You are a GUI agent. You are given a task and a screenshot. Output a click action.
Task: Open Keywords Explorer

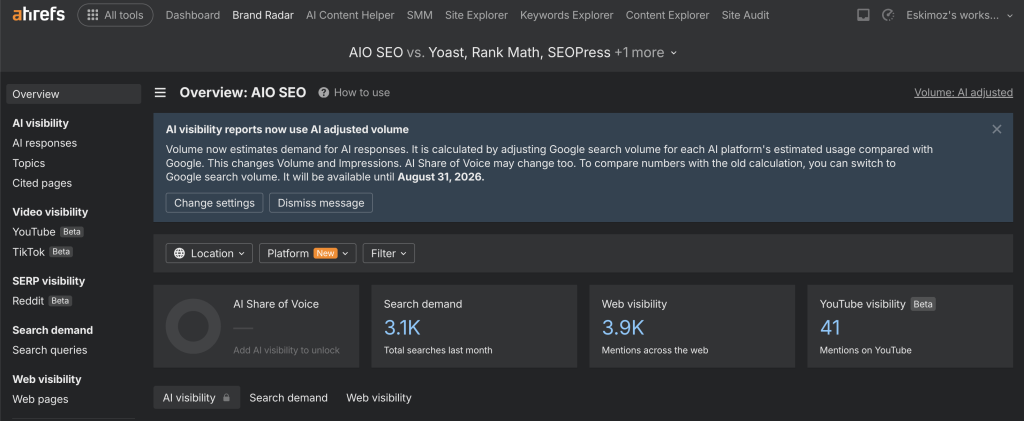click(x=567, y=15)
